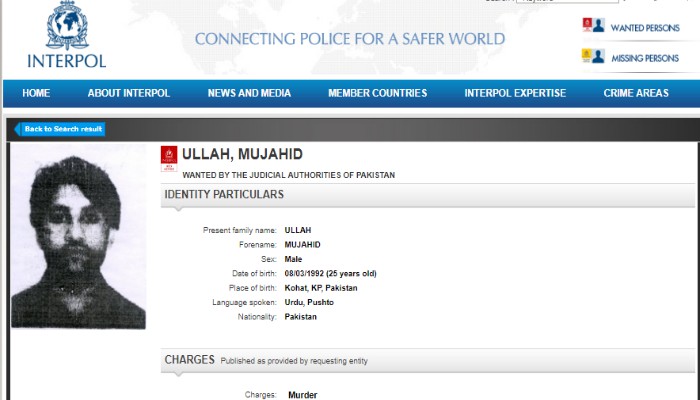
Task: Open the Wanted Persons red notice icon
Action: click(587, 25)
